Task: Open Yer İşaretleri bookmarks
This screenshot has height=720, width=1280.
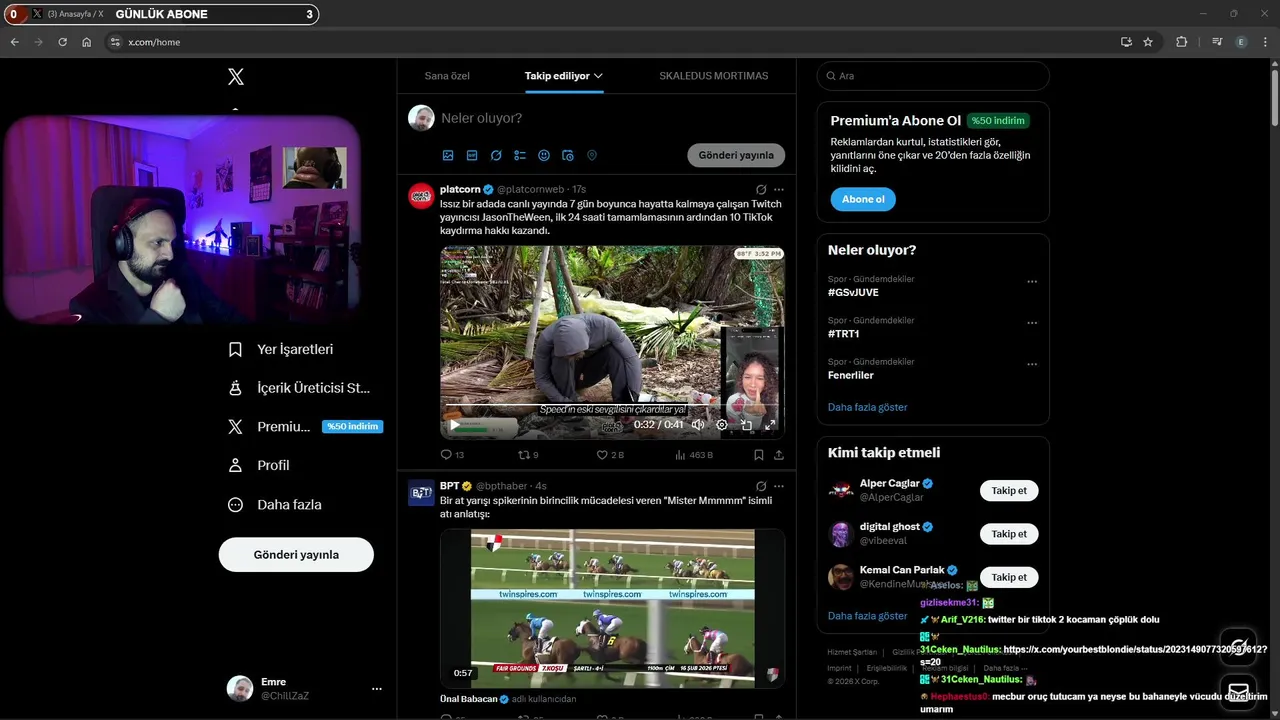Action: coord(281,349)
